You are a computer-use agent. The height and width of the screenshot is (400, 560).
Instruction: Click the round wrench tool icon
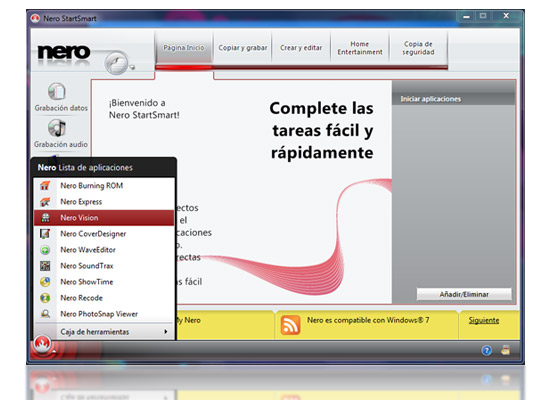(116, 62)
